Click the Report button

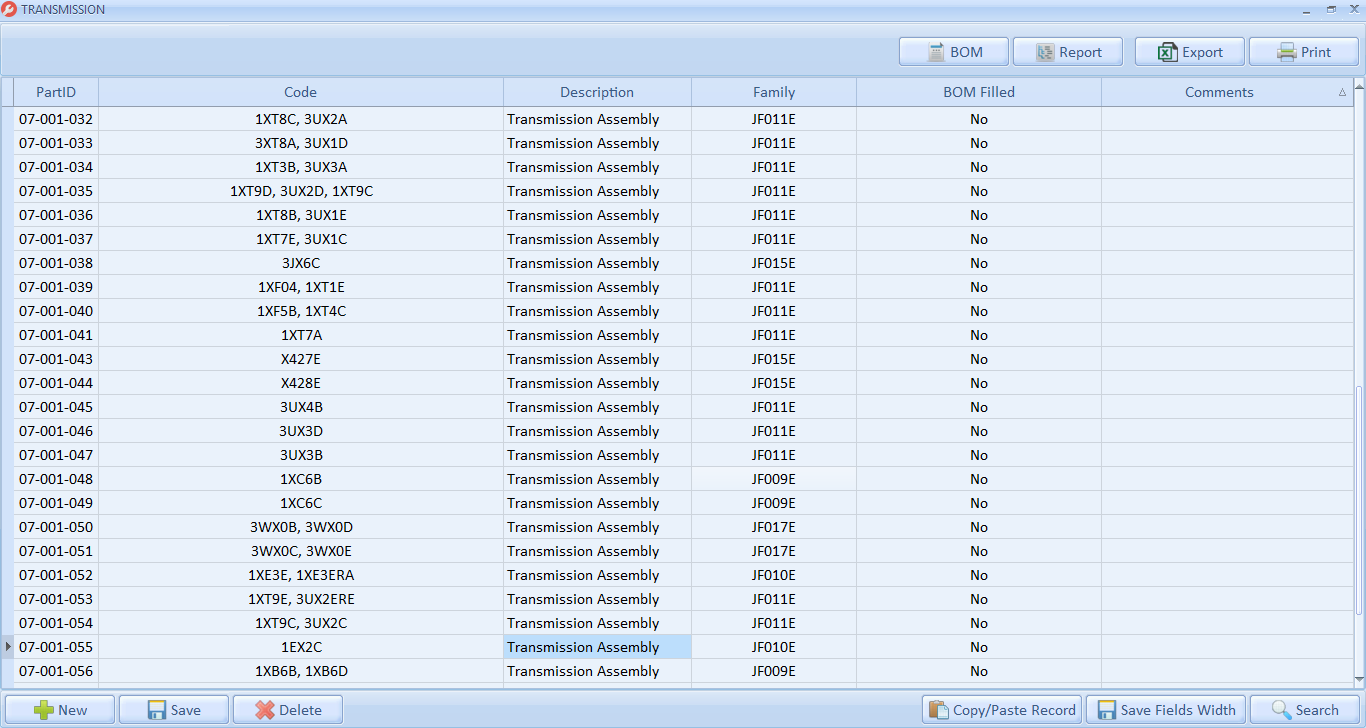click(x=1068, y=52)
